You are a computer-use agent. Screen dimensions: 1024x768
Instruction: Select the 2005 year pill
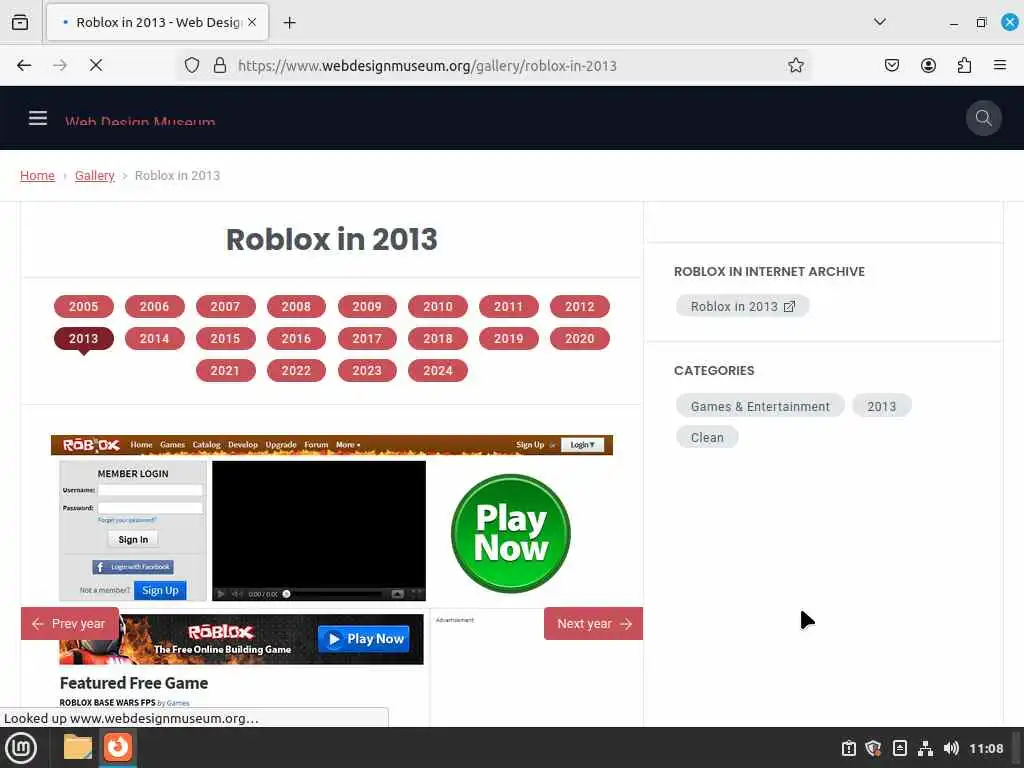[x=84, y=306]
